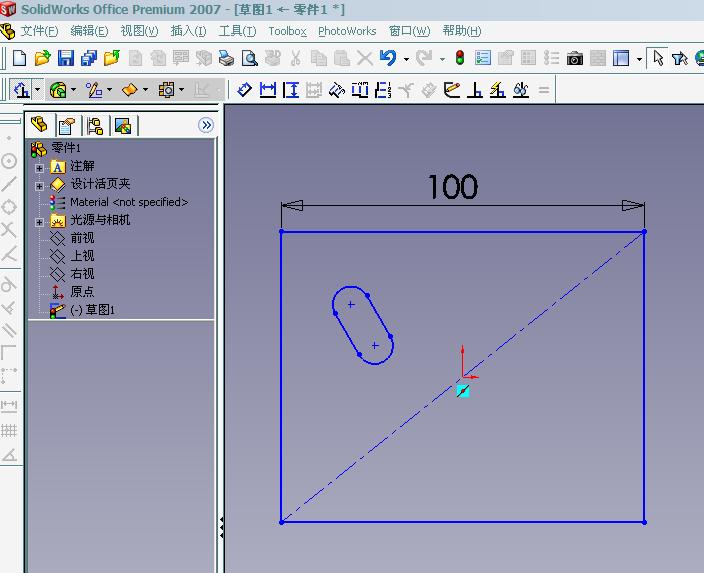Click the Sheet metal/assembly gear icon
The height and width of the screenshot is (573, 704).
[x=166, y=90]
